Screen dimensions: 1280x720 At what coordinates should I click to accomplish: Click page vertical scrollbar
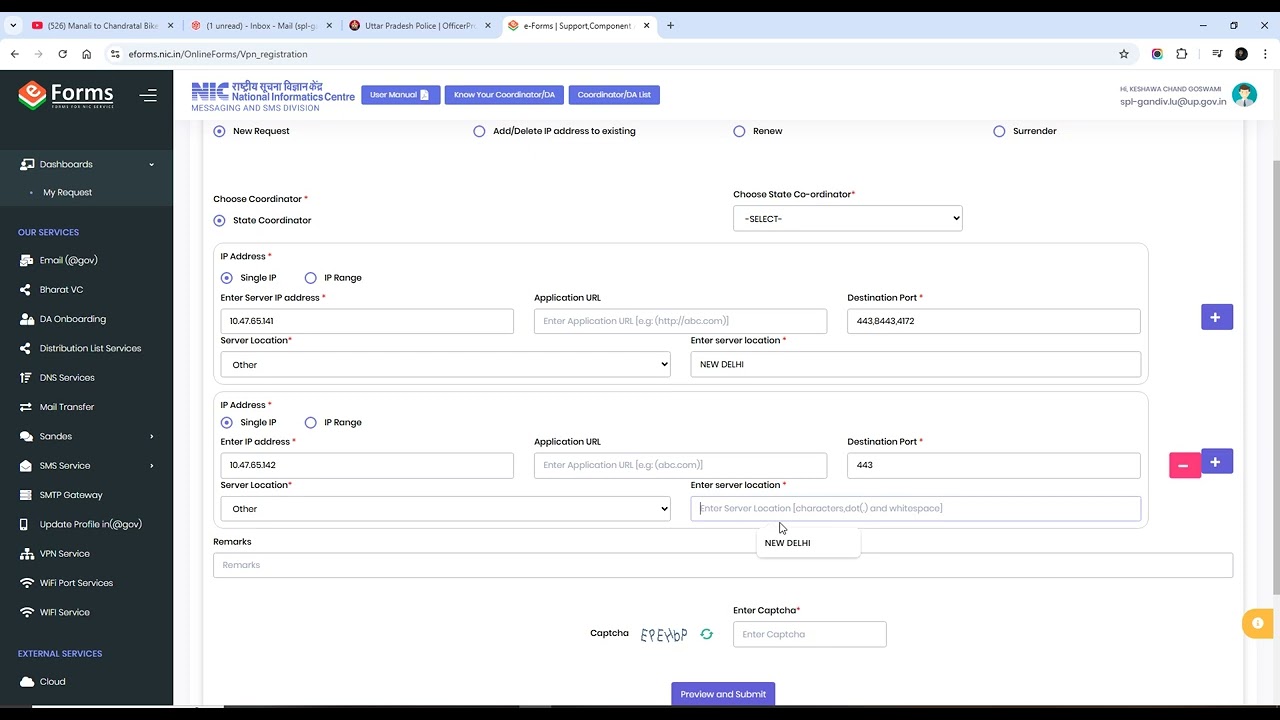click(1274, 380)
